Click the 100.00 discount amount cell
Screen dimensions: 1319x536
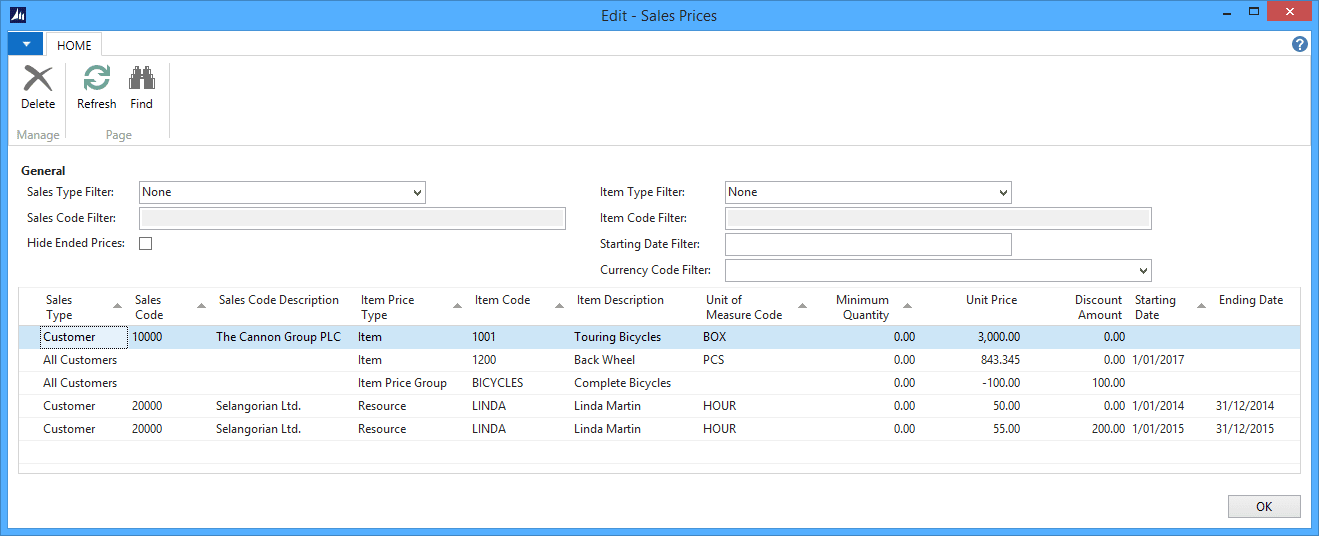[1108, 383]
